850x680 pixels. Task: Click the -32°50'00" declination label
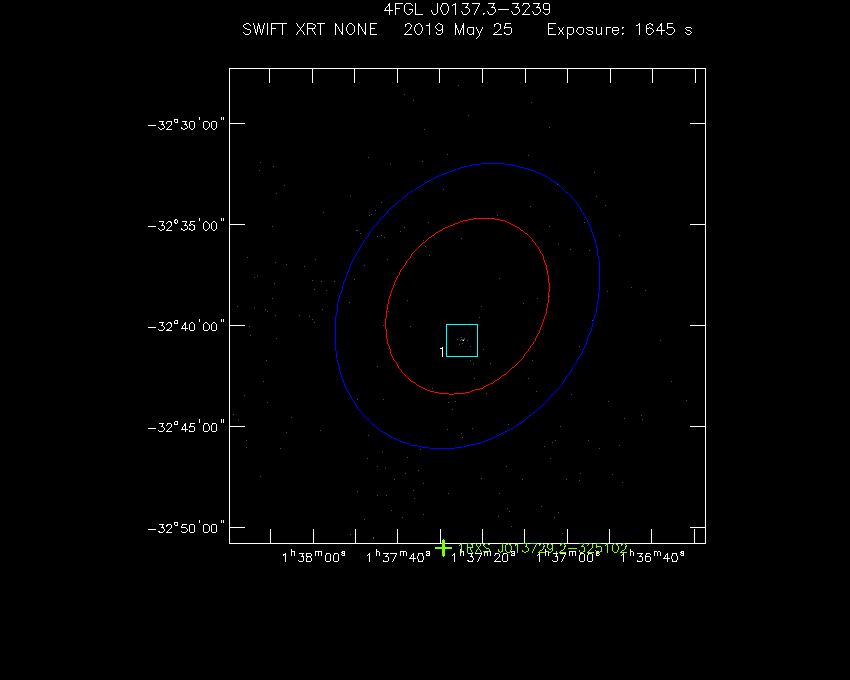(x=186, y=528)
